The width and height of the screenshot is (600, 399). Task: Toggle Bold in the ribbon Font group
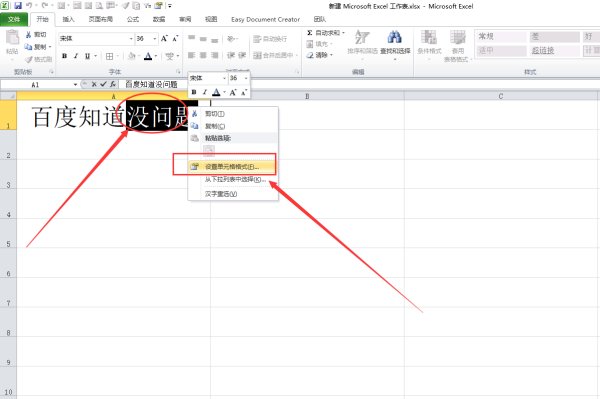pos(65,56)
